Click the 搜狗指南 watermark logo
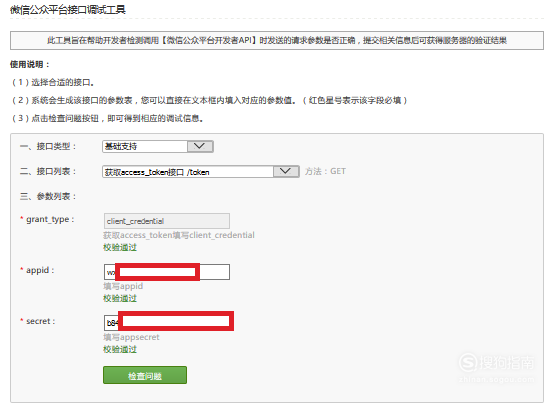The width and height of the screenshot is (559, 409). tap(497, 367)
